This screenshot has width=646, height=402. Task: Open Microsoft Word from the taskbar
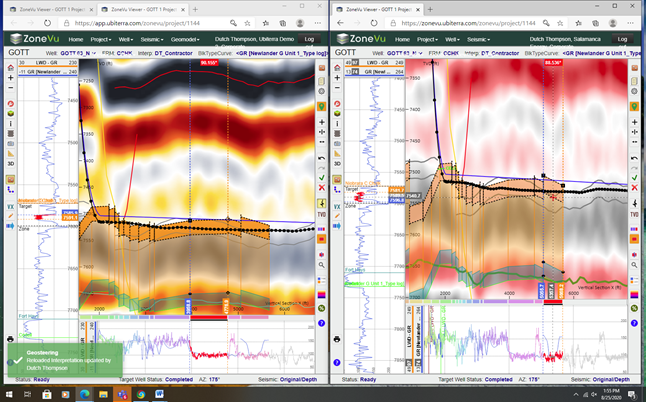(159, 394)
